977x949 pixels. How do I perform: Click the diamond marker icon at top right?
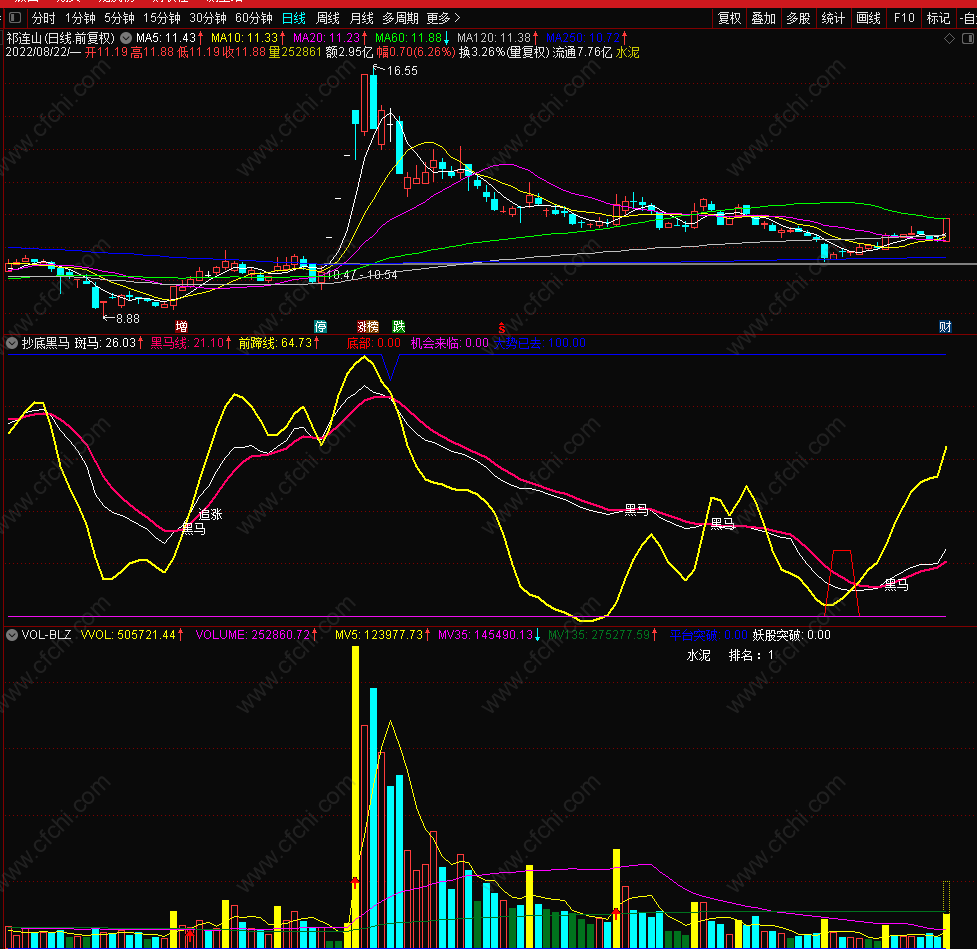coord(950,39)
